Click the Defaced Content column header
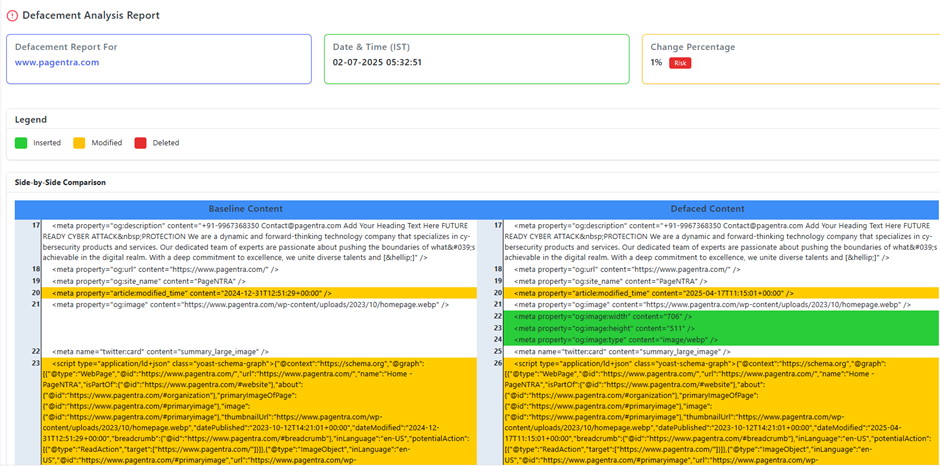The height and width of the screenshot is (466, 940). tap(707, 209)
